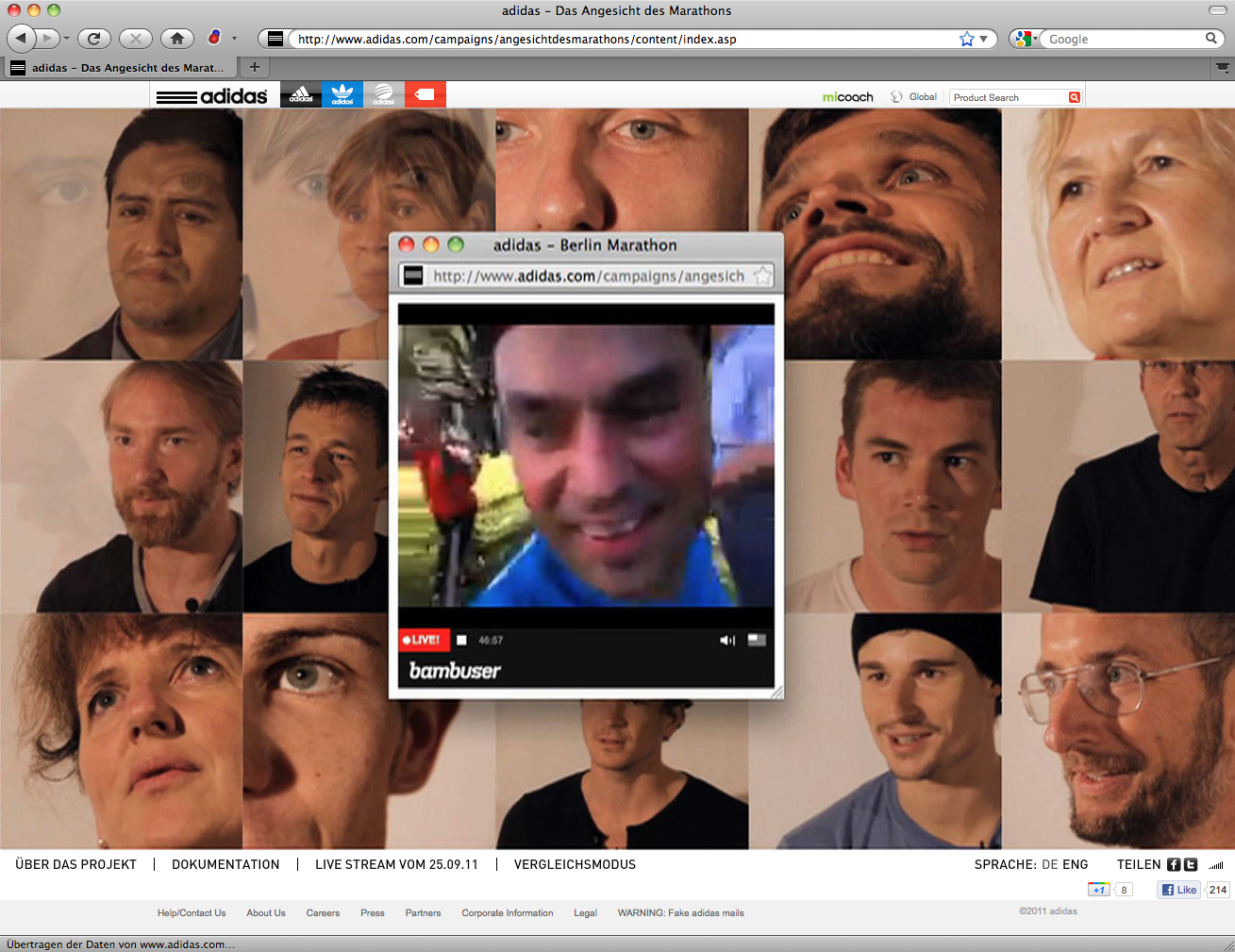Stop the bambuser live video playback
Image resolution: width=1235 pixels, height=952 pixels.
461,640
